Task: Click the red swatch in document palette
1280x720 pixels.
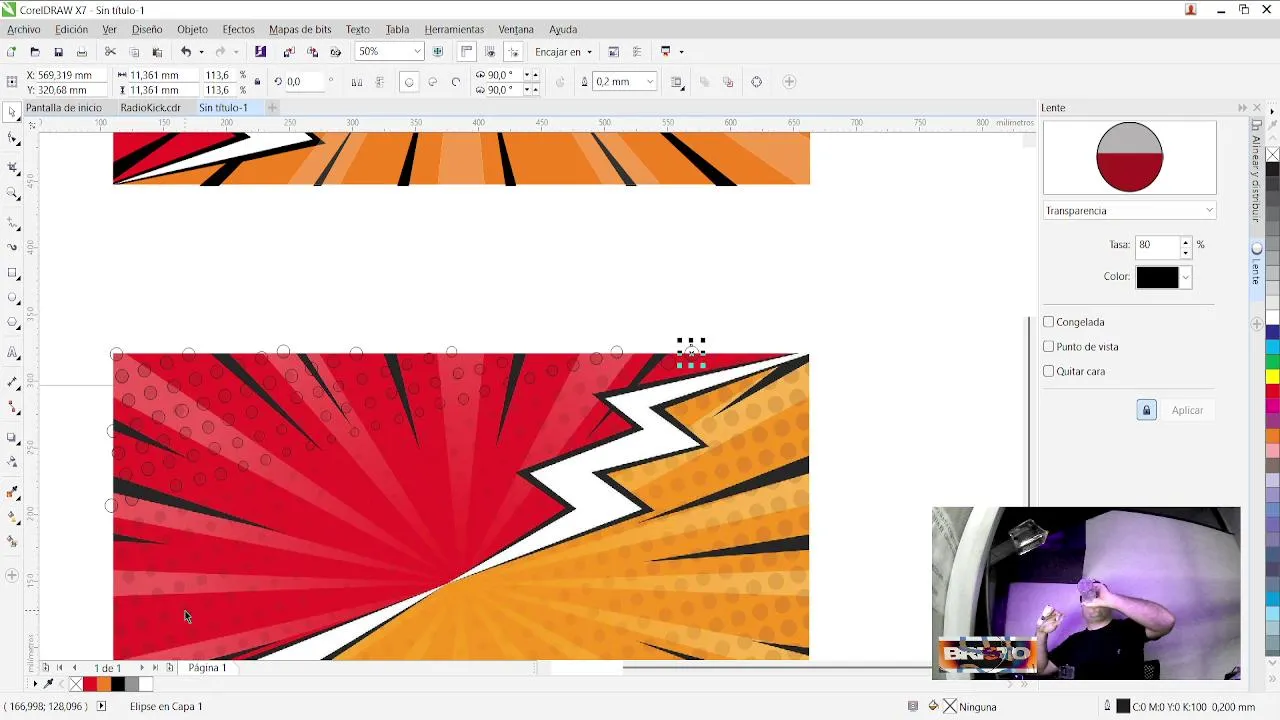Action: 90,684
